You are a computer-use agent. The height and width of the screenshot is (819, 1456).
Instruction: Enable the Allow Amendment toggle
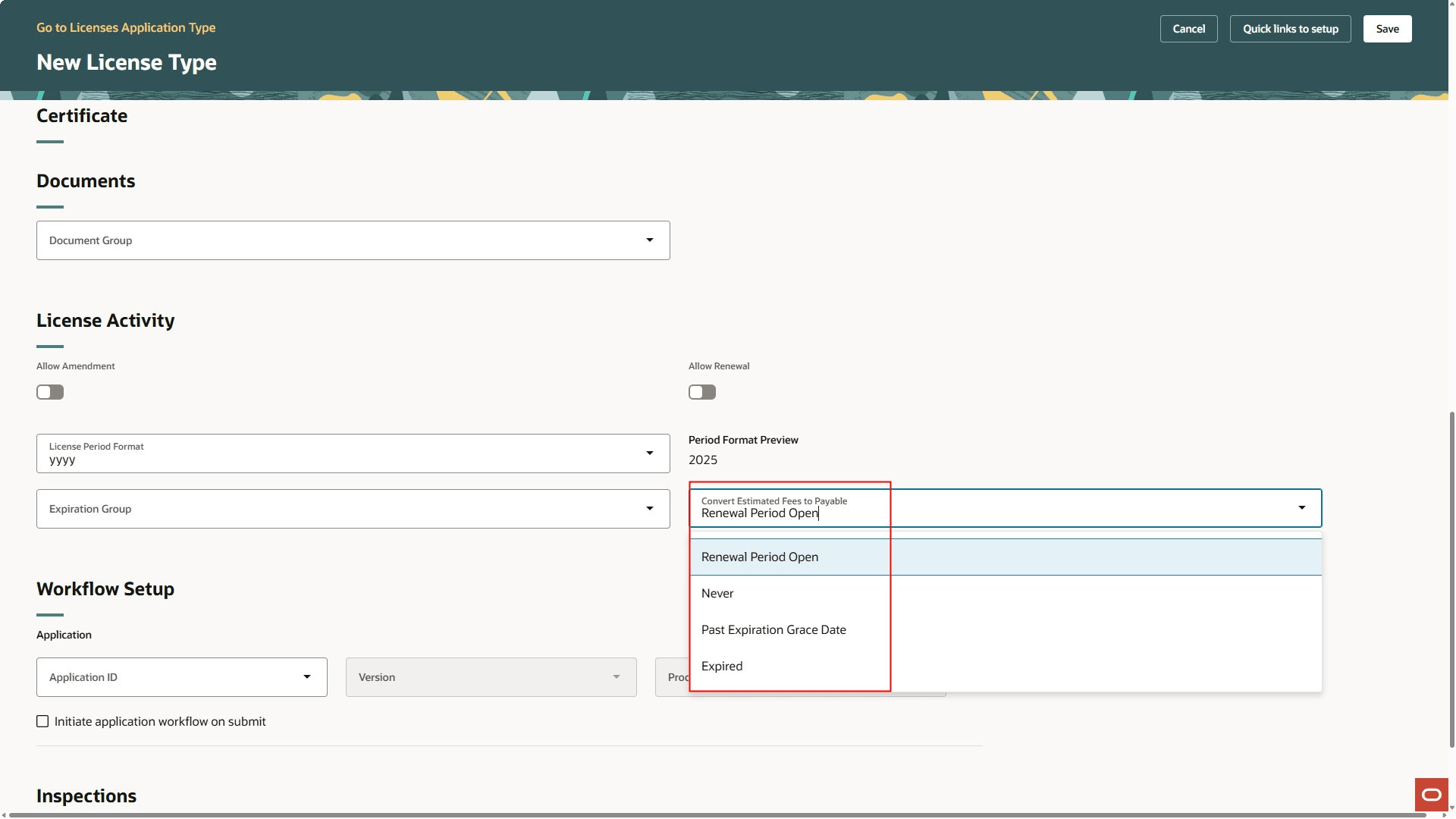pos(49,392)
